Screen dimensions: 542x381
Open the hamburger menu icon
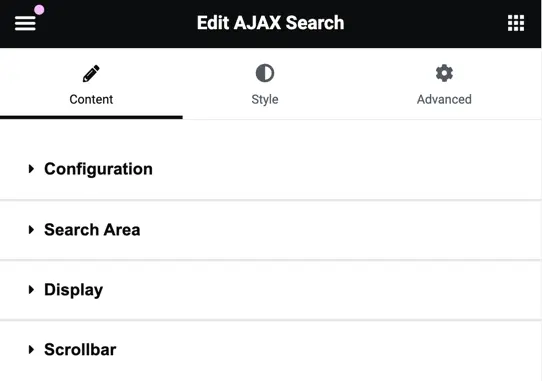click(x=25, y=23)
